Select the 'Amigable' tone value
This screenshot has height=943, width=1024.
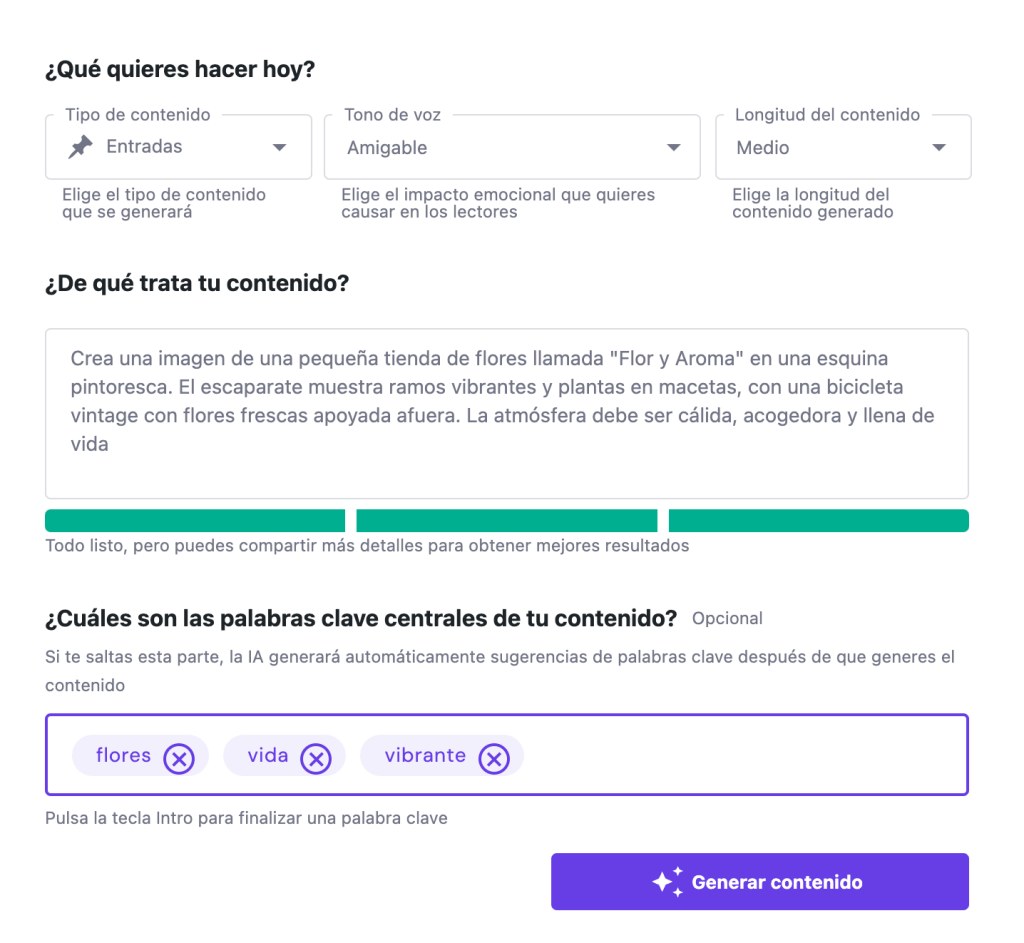click(387, 148)
